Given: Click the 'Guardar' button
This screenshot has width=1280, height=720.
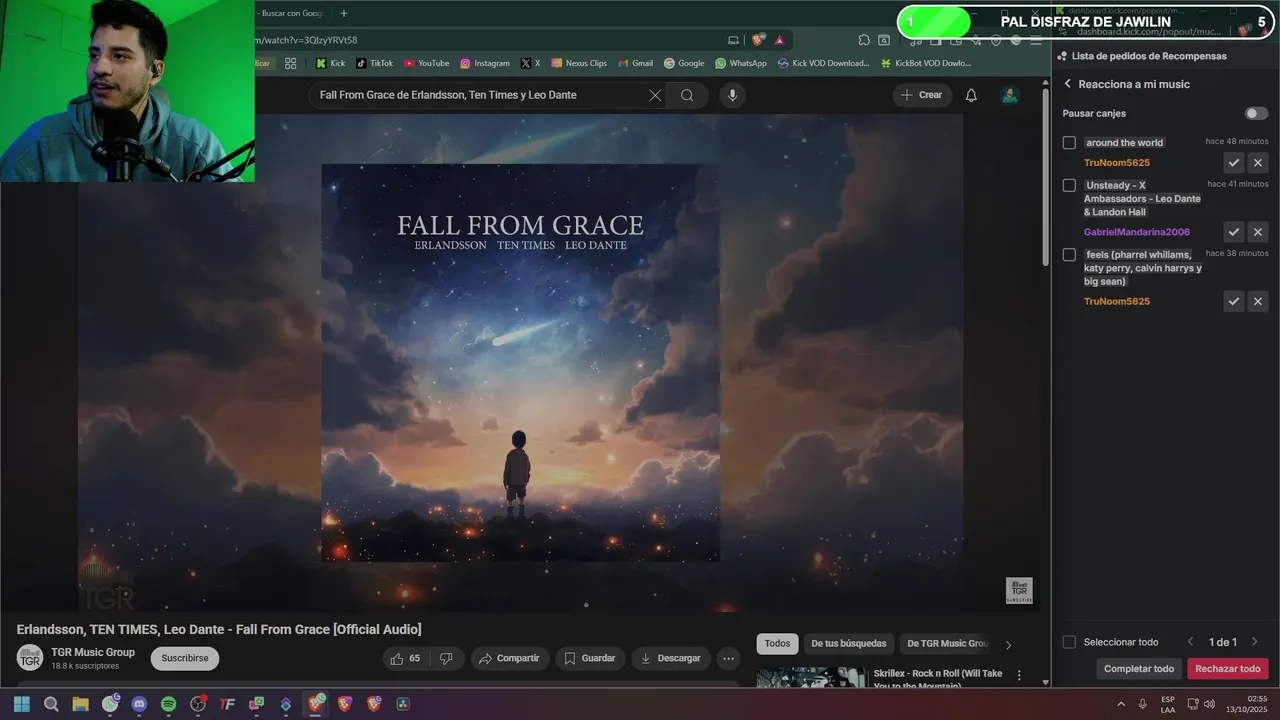Looking at the screenshot, I should pos(590,658).
